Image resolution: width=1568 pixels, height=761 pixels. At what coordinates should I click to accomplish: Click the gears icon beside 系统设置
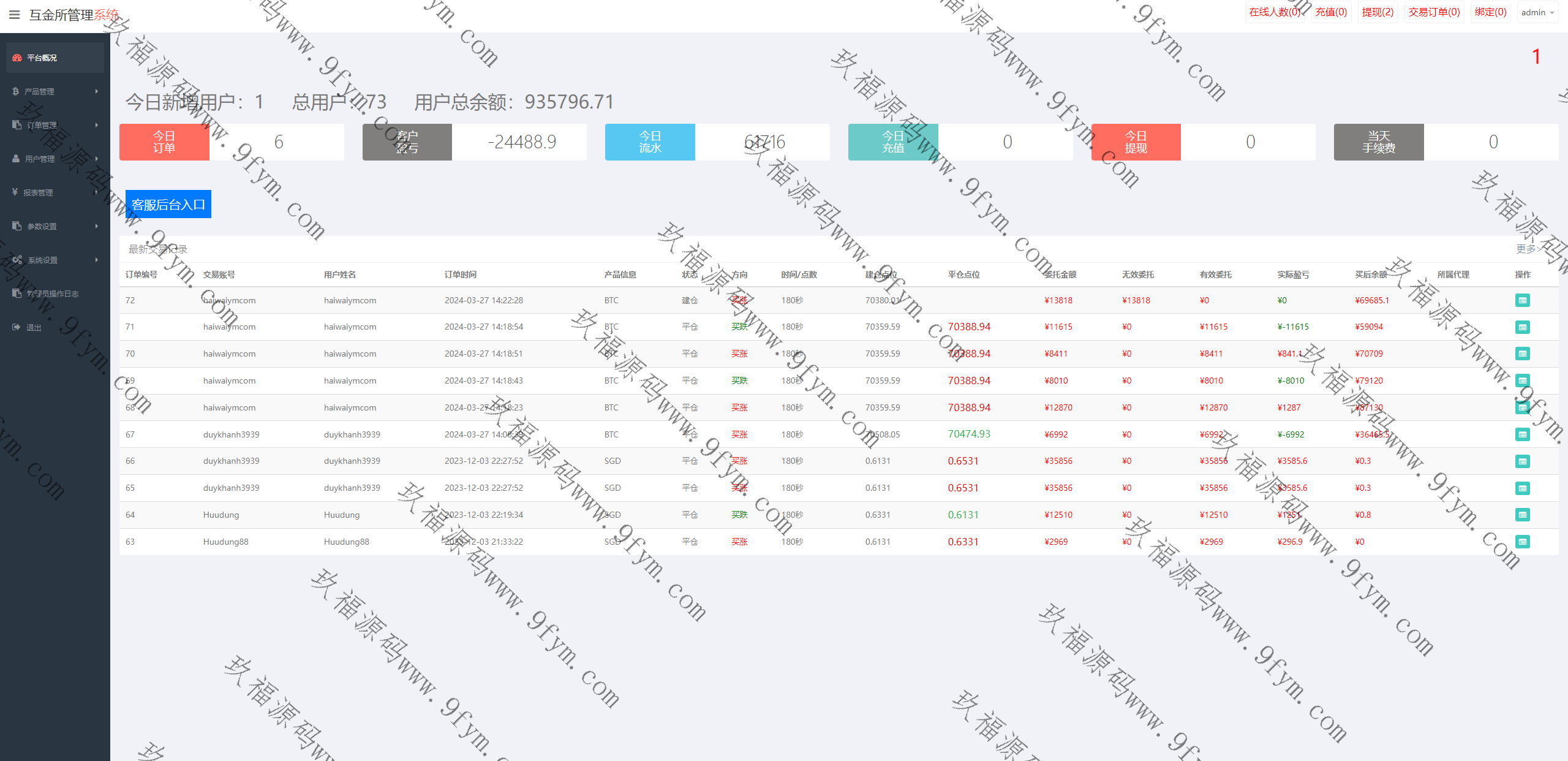coord(17,260)
